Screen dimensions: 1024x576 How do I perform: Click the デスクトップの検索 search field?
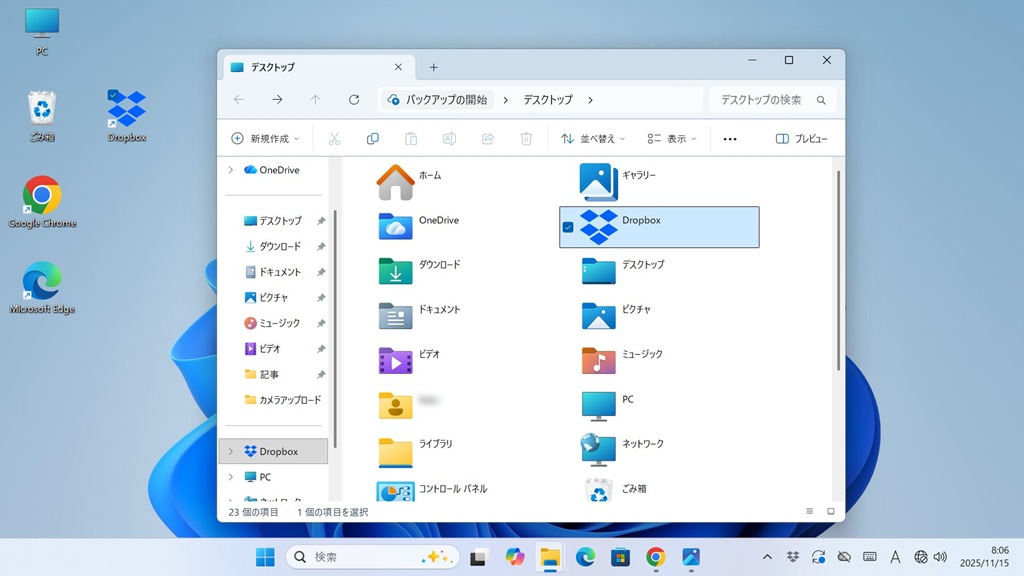click(771, 100)
